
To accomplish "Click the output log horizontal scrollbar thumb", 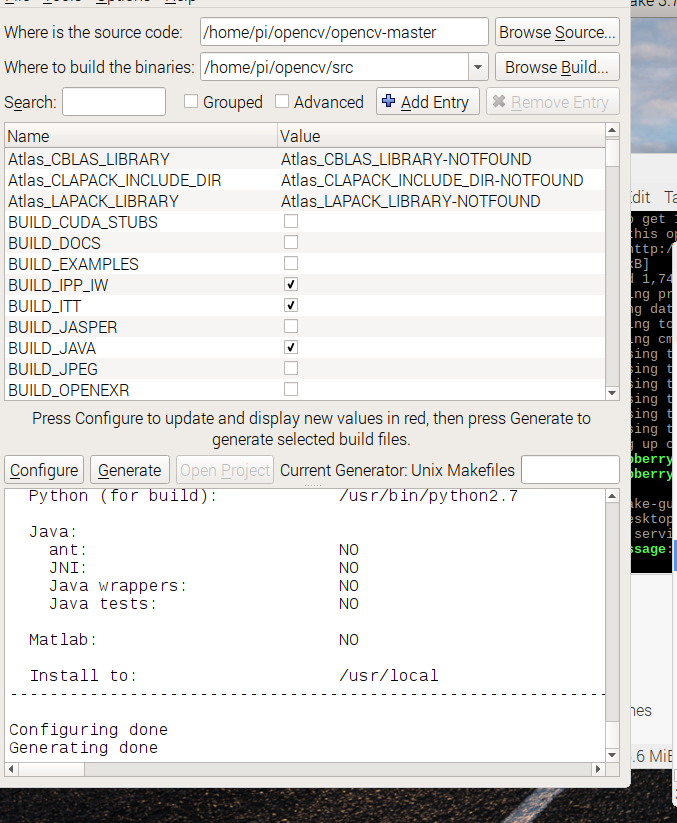I will tap(51, 769).
